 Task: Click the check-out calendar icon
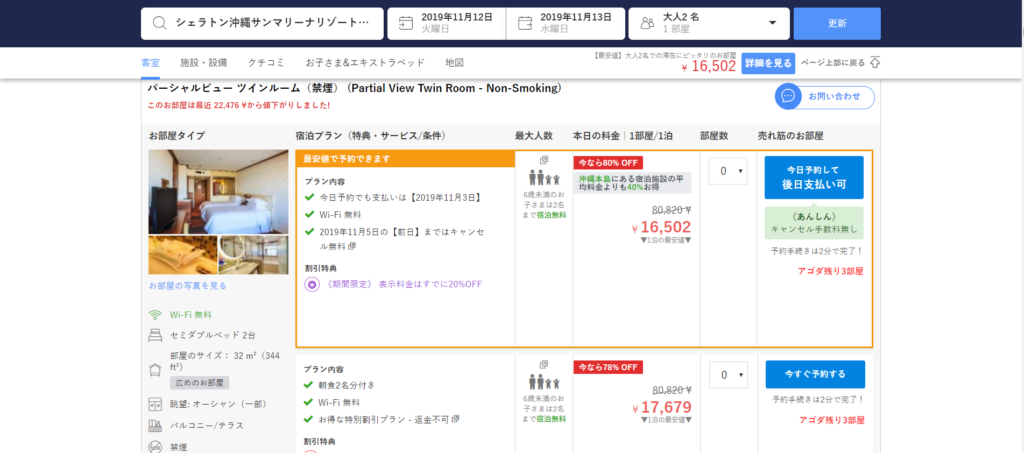point(524,22)
